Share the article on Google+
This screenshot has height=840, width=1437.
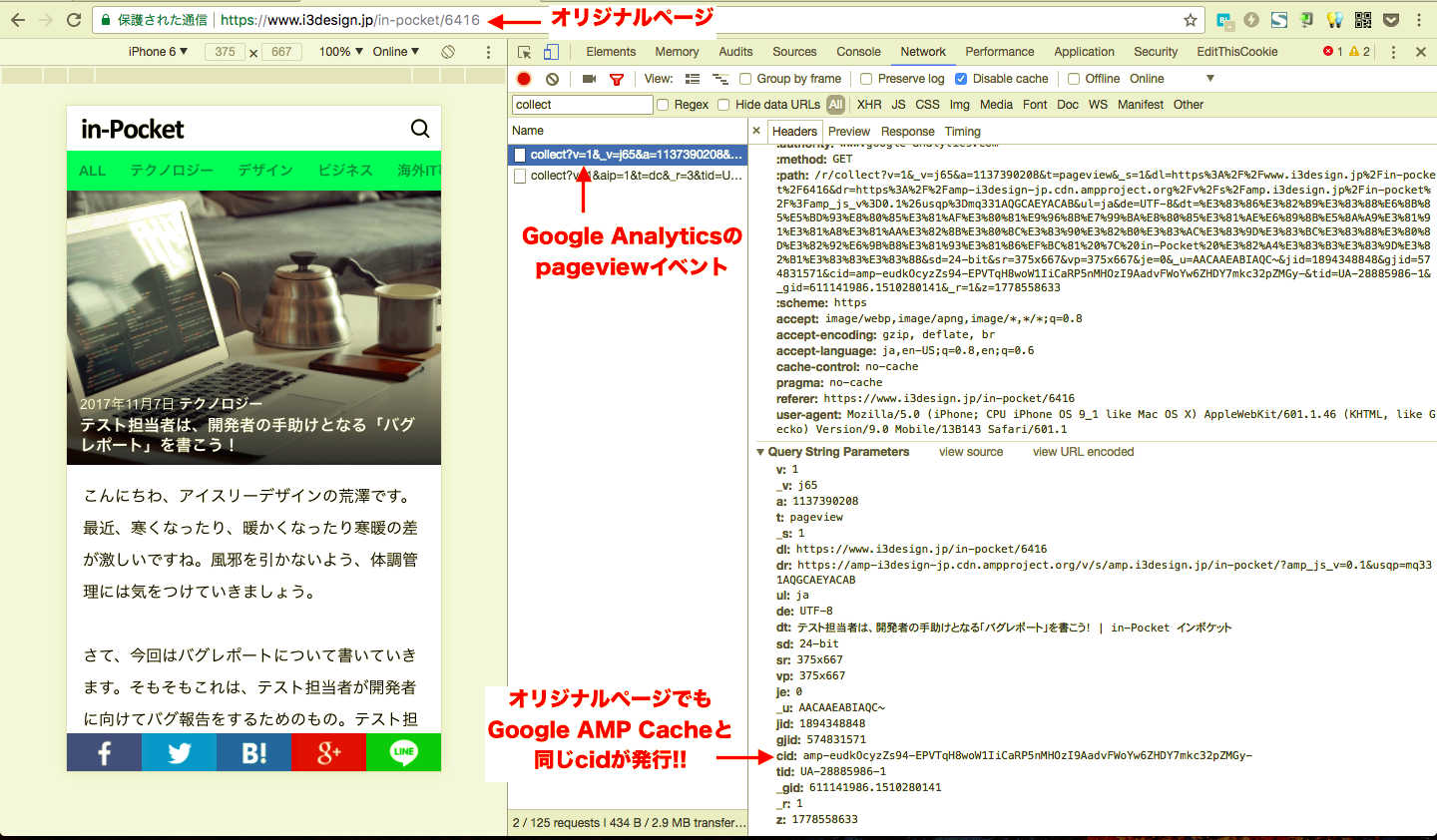pyautogui.click(x=328, y=752)
